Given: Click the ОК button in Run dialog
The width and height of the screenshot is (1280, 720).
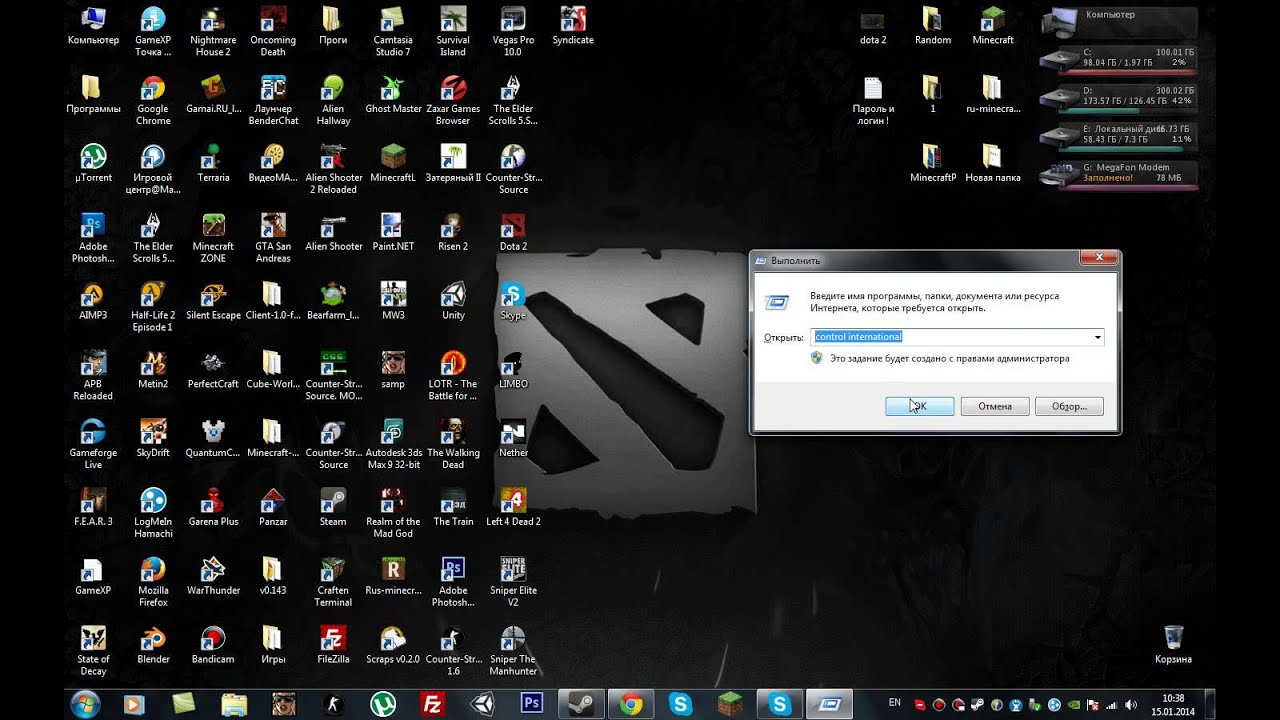Looking at the screenshot, I should pyautogui.click(x=919, y=406).
